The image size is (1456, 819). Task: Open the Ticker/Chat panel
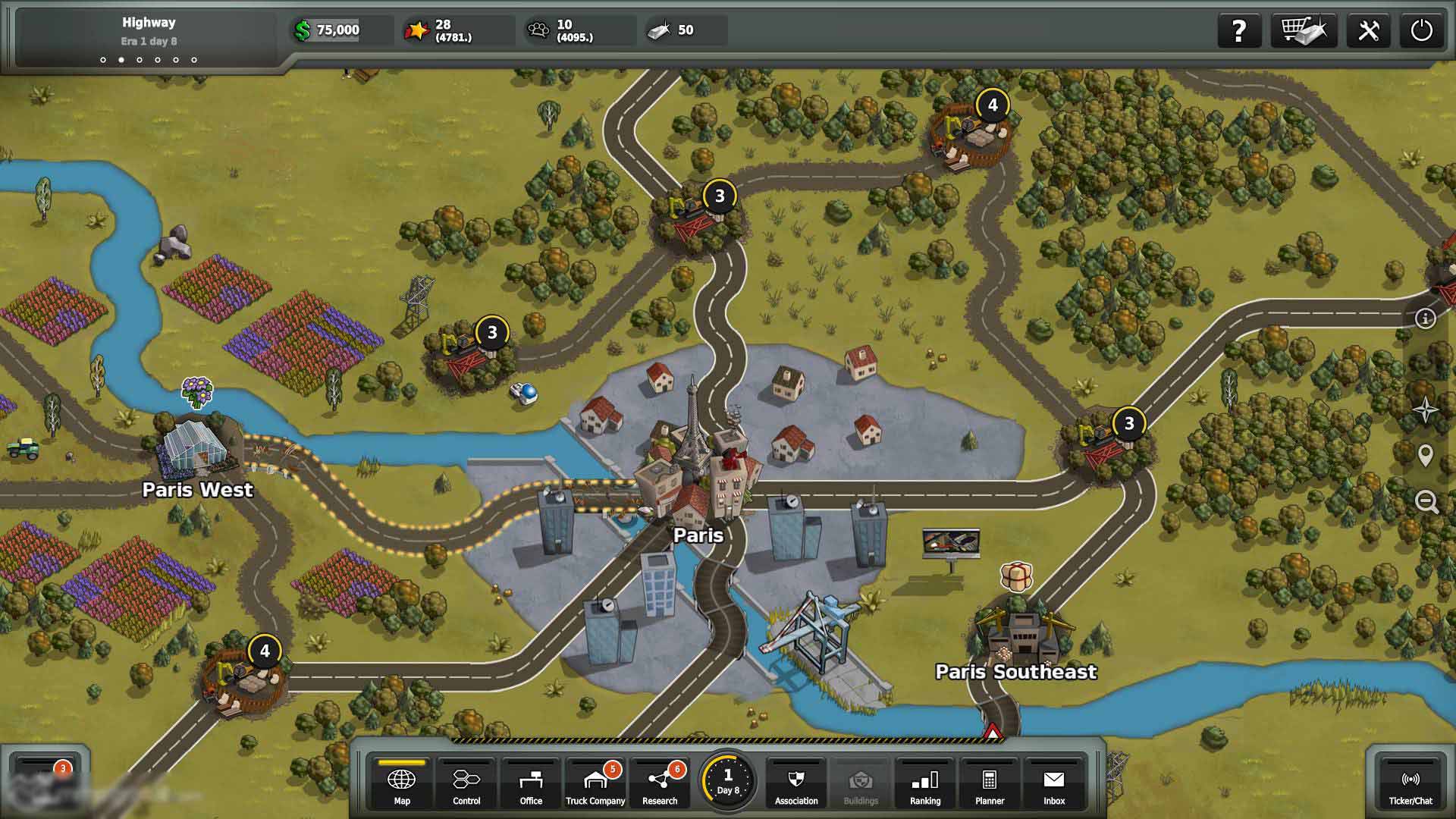(x=1410, y=785)
